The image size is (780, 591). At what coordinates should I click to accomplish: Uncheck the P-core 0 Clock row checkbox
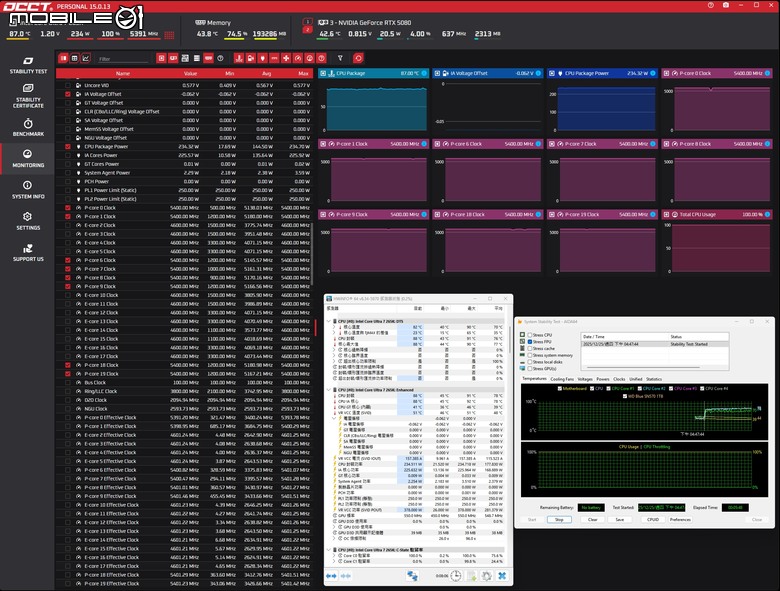click(68, 208)
